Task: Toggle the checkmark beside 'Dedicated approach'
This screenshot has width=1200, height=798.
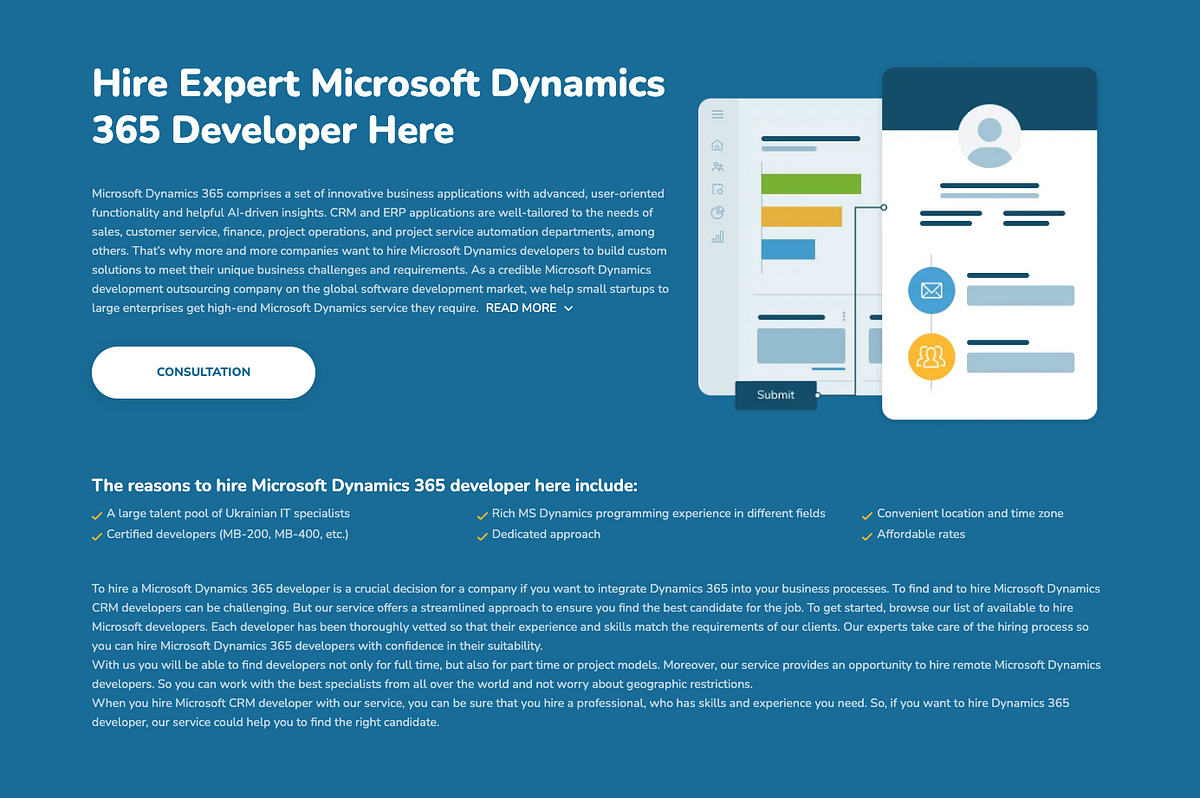Action: 483,535
